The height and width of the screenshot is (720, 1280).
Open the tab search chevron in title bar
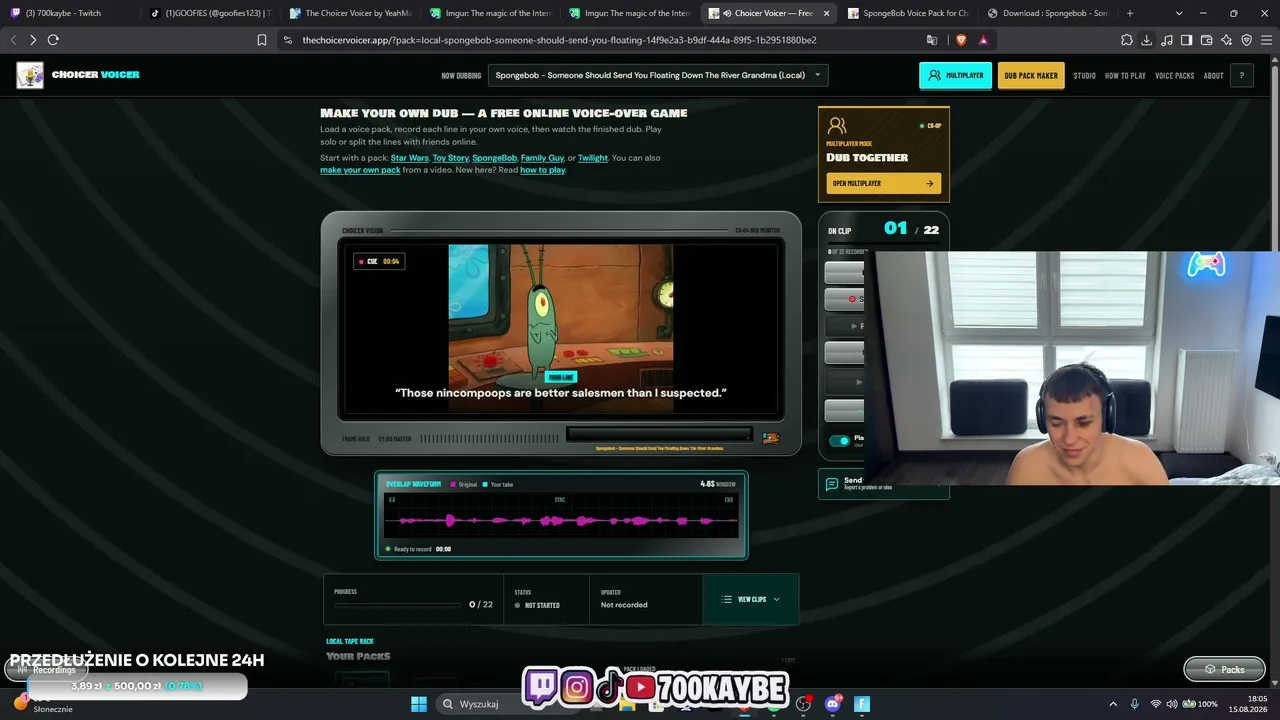[1179, 13]
